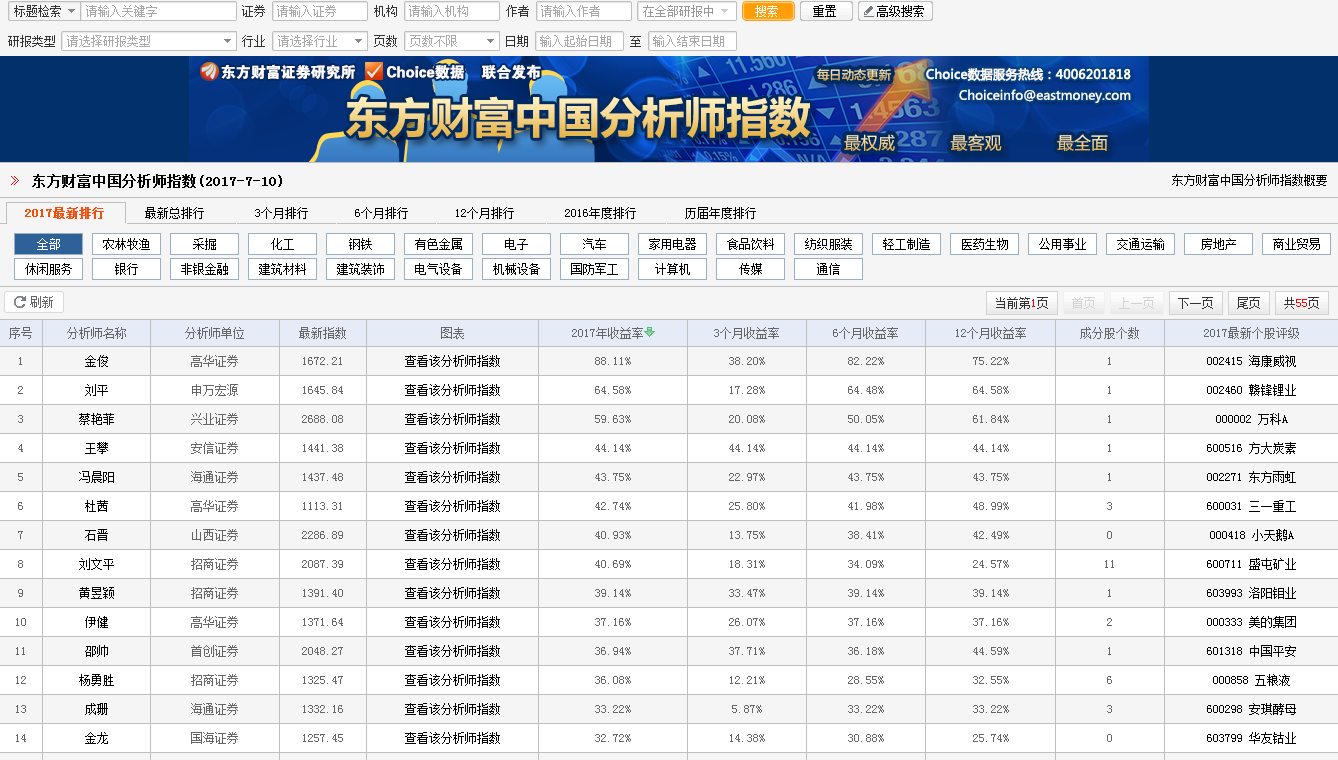Open the 行业 selection dropdown
1338x760 pixels.
pos(320,41)
